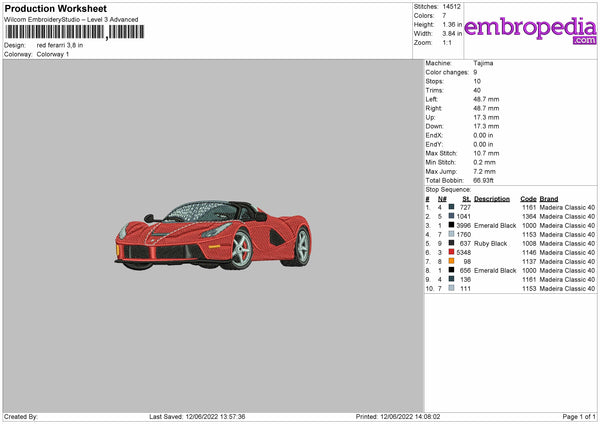Click the Description column header
600x424 pixels.
click(x=492, y=198)
